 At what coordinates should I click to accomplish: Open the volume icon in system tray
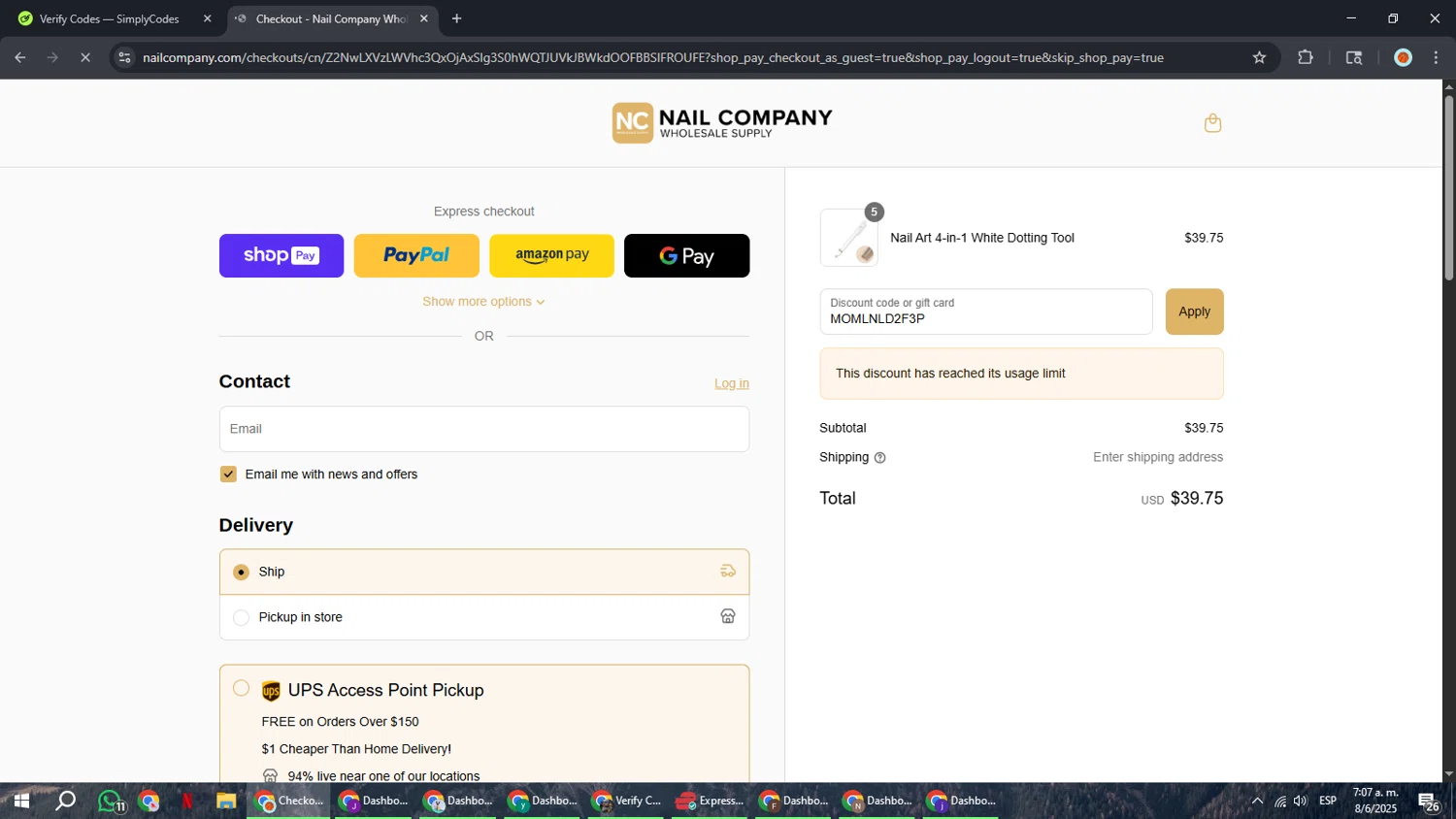click(1301, 802)
